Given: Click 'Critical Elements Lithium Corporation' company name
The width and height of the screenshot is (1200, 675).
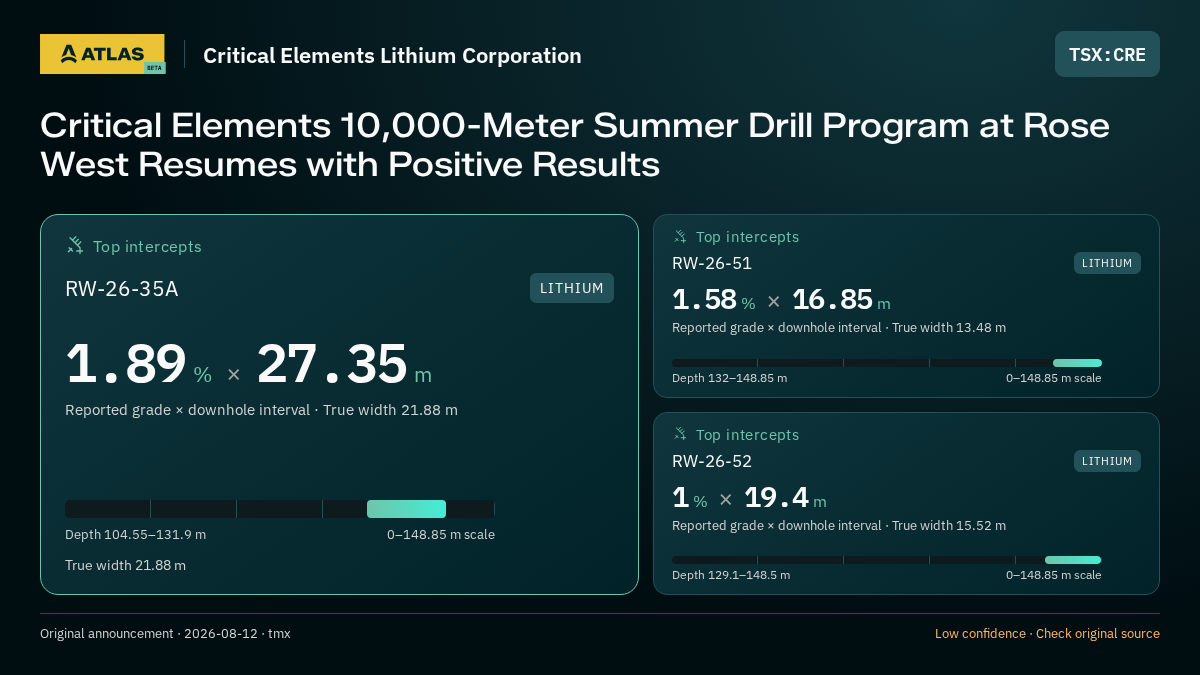Looking at the screenshot, I should coord(392,56).
